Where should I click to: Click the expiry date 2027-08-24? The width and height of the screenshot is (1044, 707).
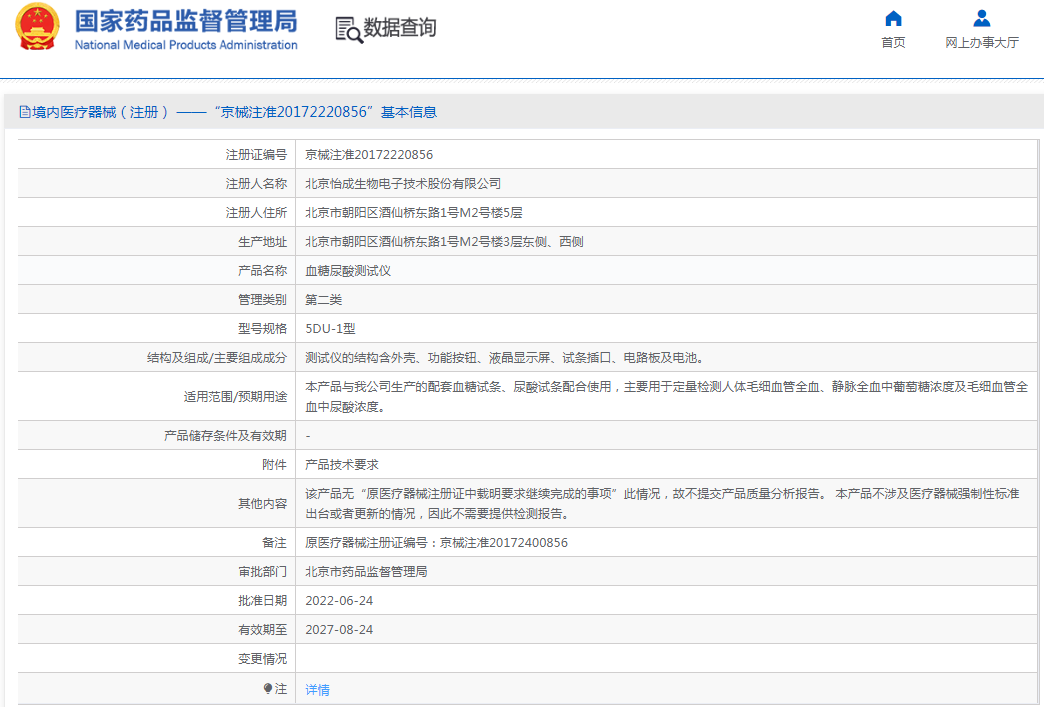pyautogui.click(x=339, y=630)
